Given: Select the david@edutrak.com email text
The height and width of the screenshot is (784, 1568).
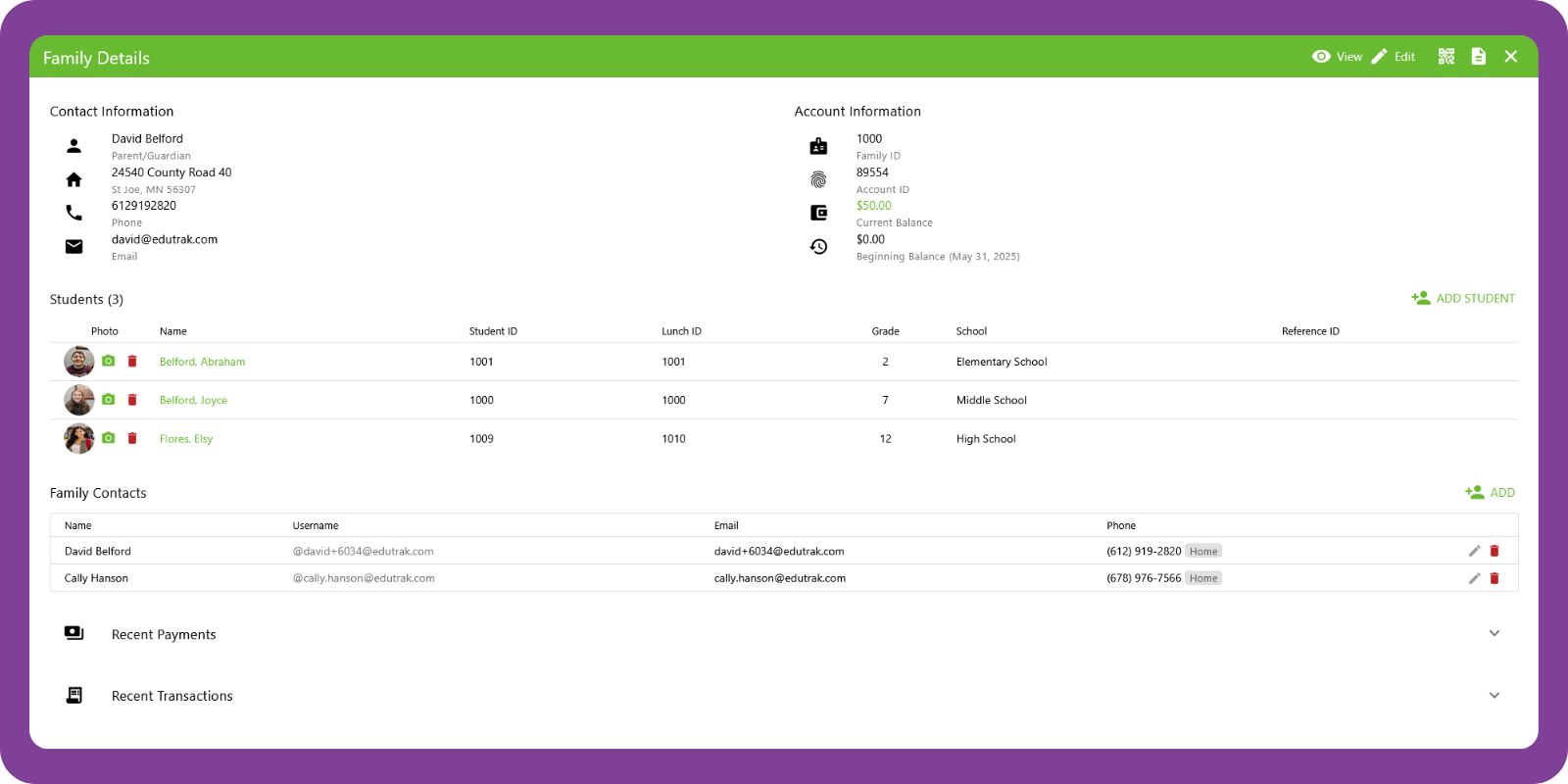Looking at the screenshot, I should [165, 239].
